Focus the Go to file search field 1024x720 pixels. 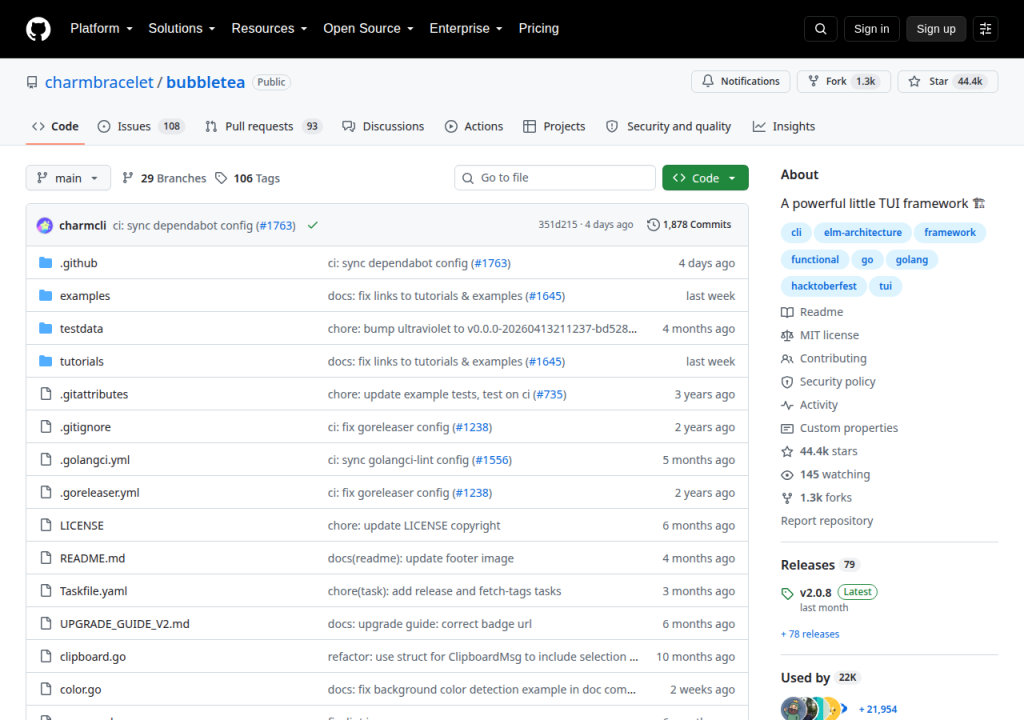(x=554, y=178)
